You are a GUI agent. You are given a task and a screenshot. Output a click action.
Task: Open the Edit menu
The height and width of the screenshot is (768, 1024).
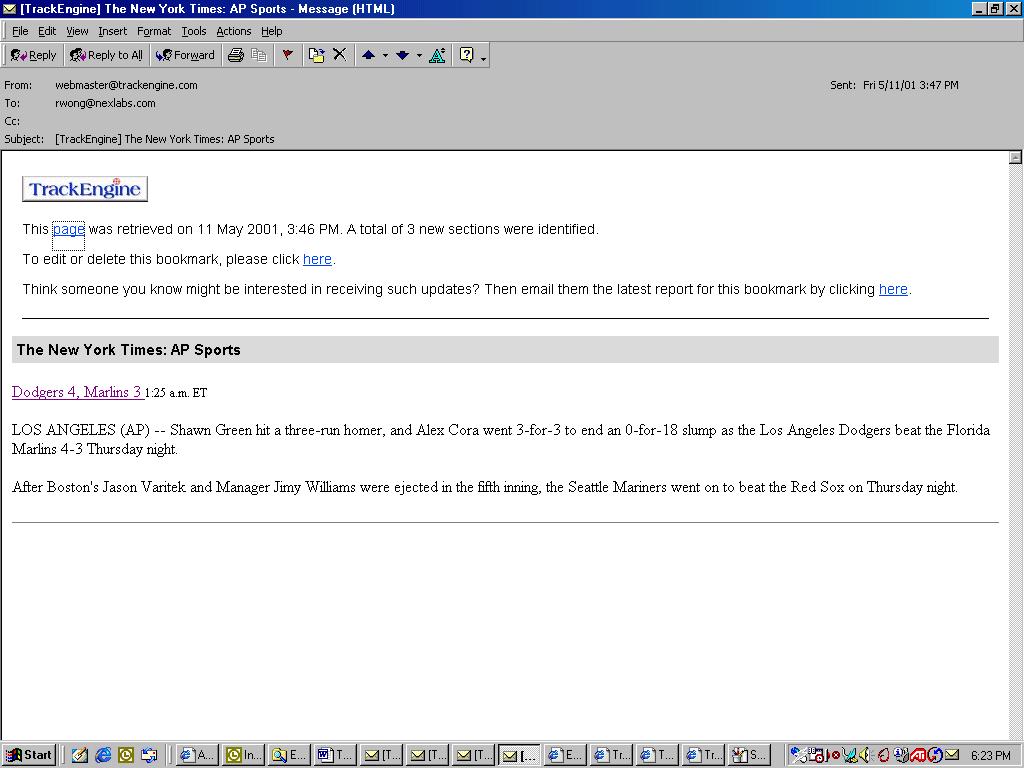[47, 31]
